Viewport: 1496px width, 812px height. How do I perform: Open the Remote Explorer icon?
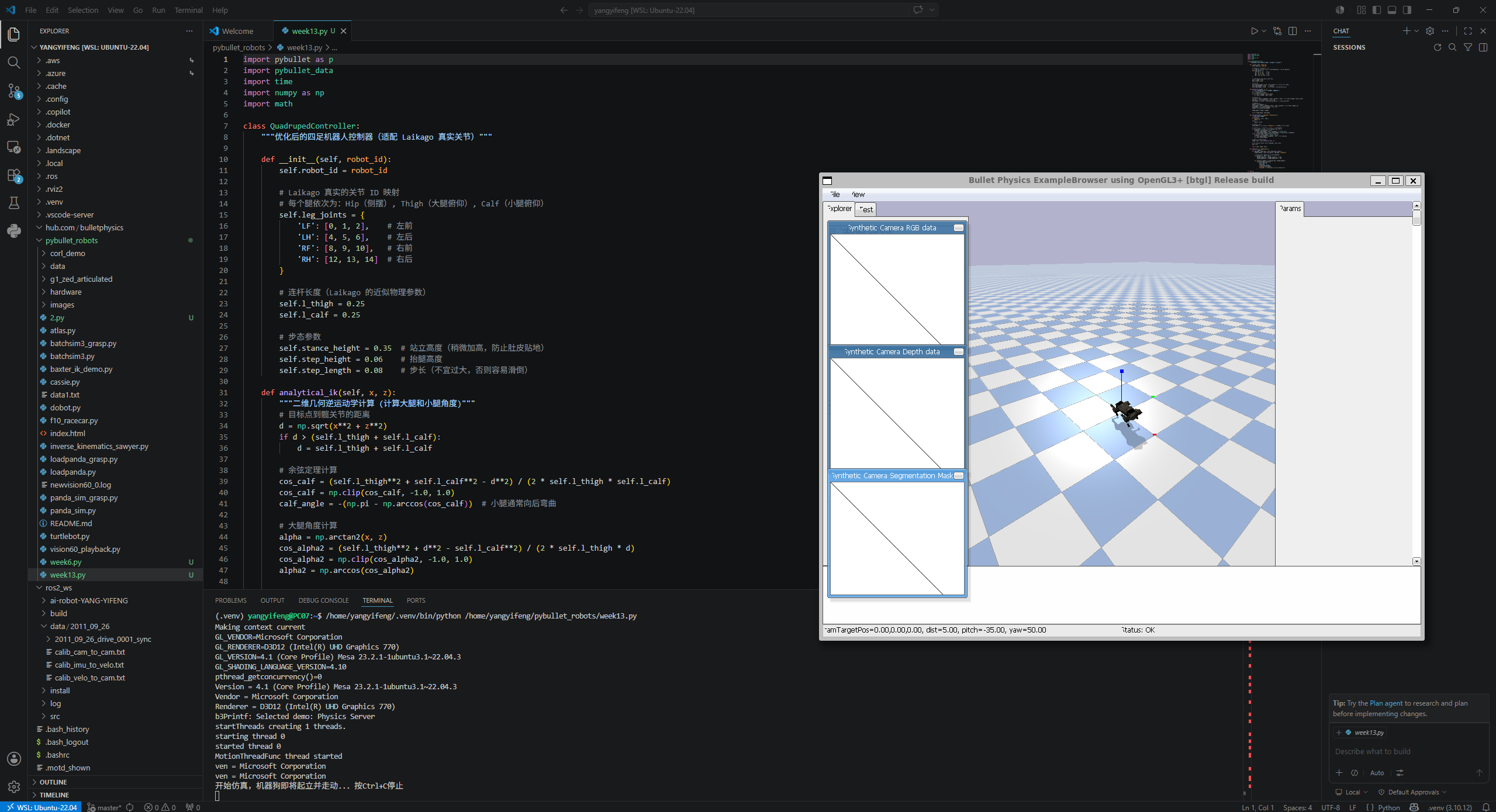[14, 147]
